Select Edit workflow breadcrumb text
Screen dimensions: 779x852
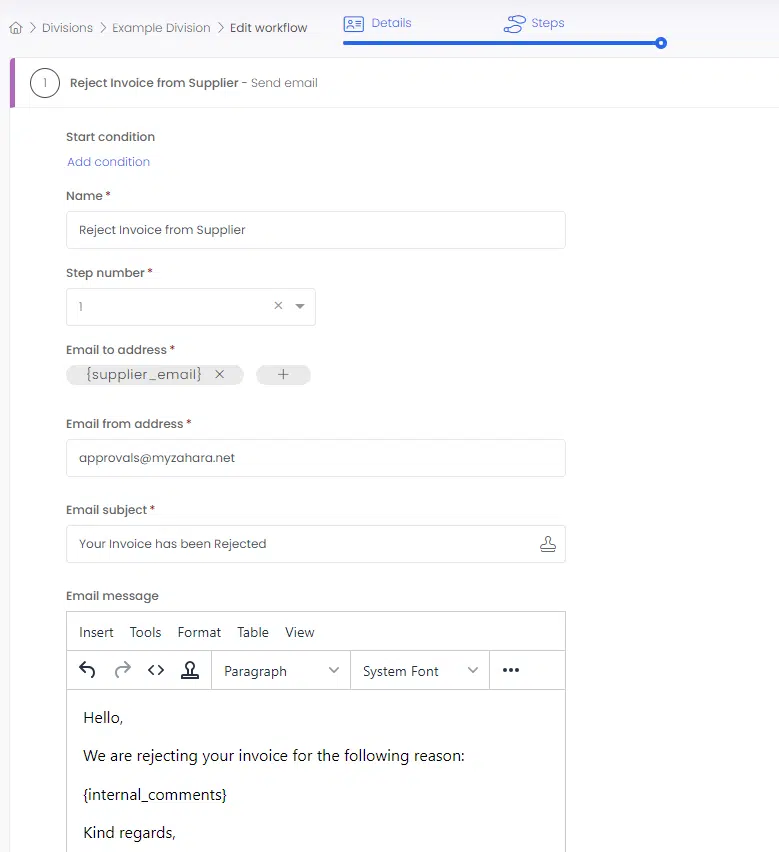click(268, 28)
